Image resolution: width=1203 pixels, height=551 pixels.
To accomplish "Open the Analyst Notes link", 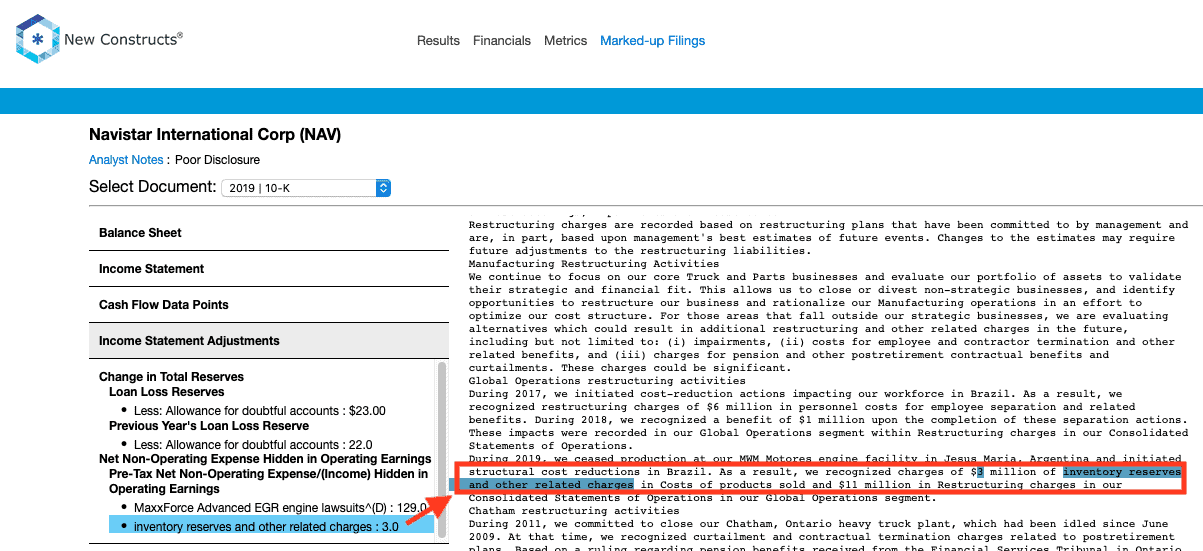I will (126, 160).
